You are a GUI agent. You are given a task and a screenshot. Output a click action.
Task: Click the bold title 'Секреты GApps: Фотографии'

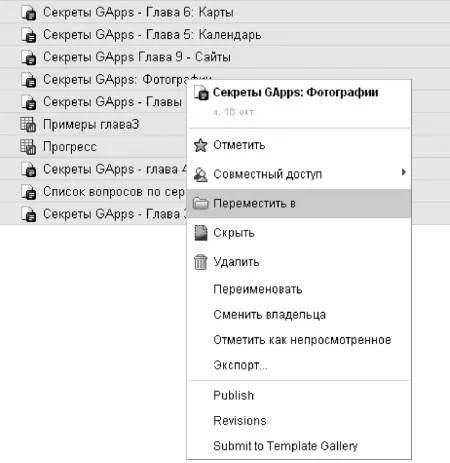point(295,92)
